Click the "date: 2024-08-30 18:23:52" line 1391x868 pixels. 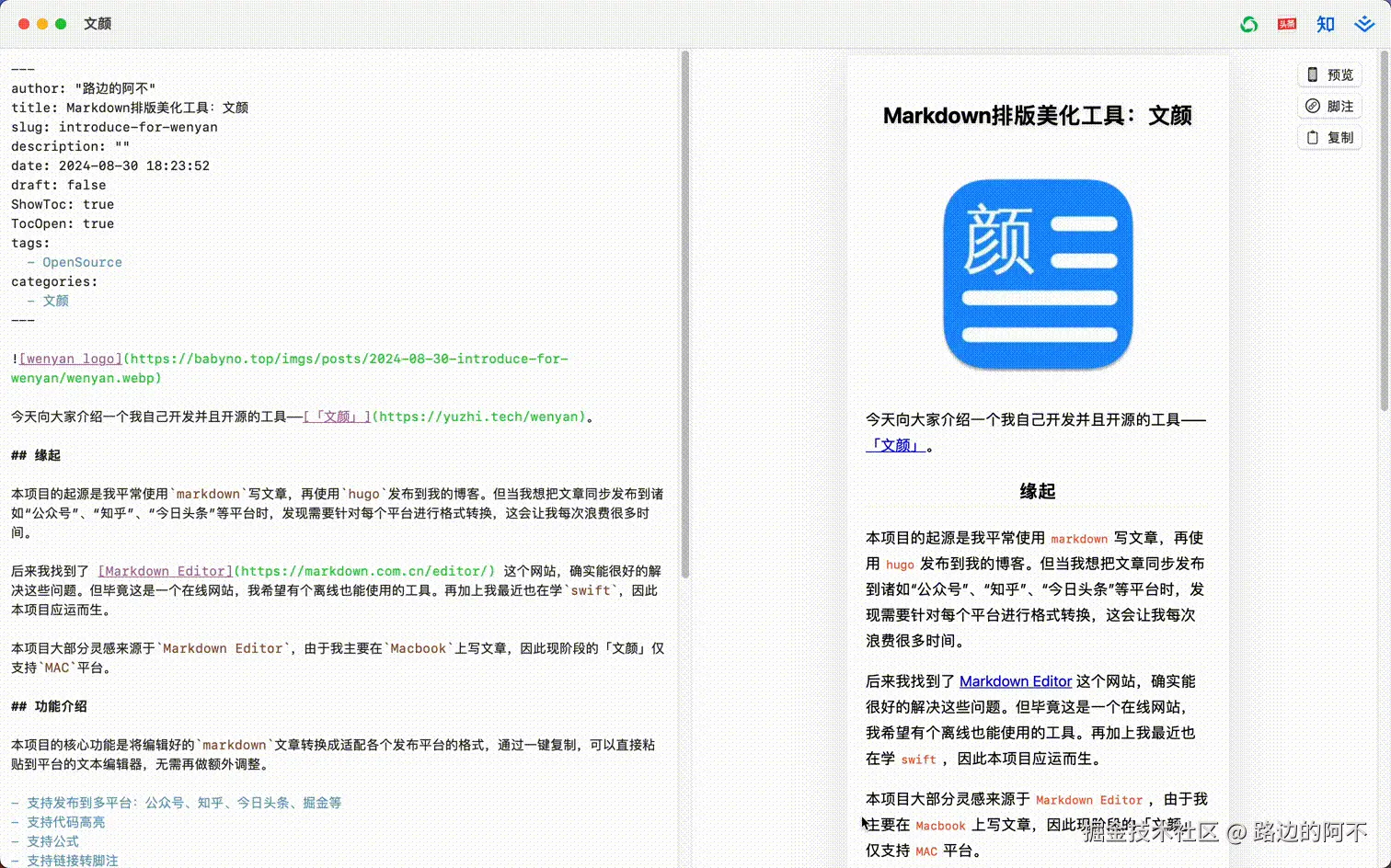(110, 166)
